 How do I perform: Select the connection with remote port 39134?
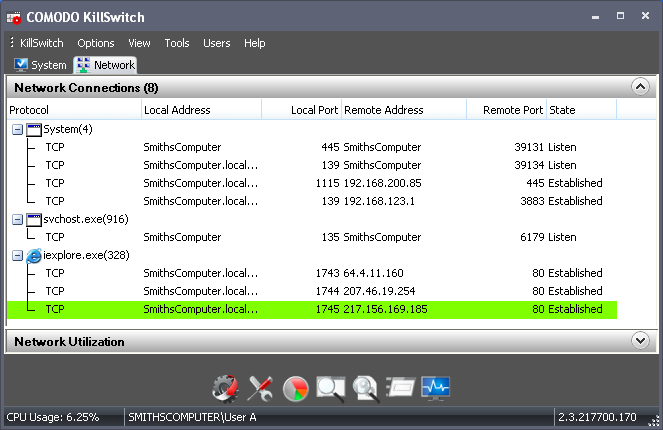[x=312, y=165]
